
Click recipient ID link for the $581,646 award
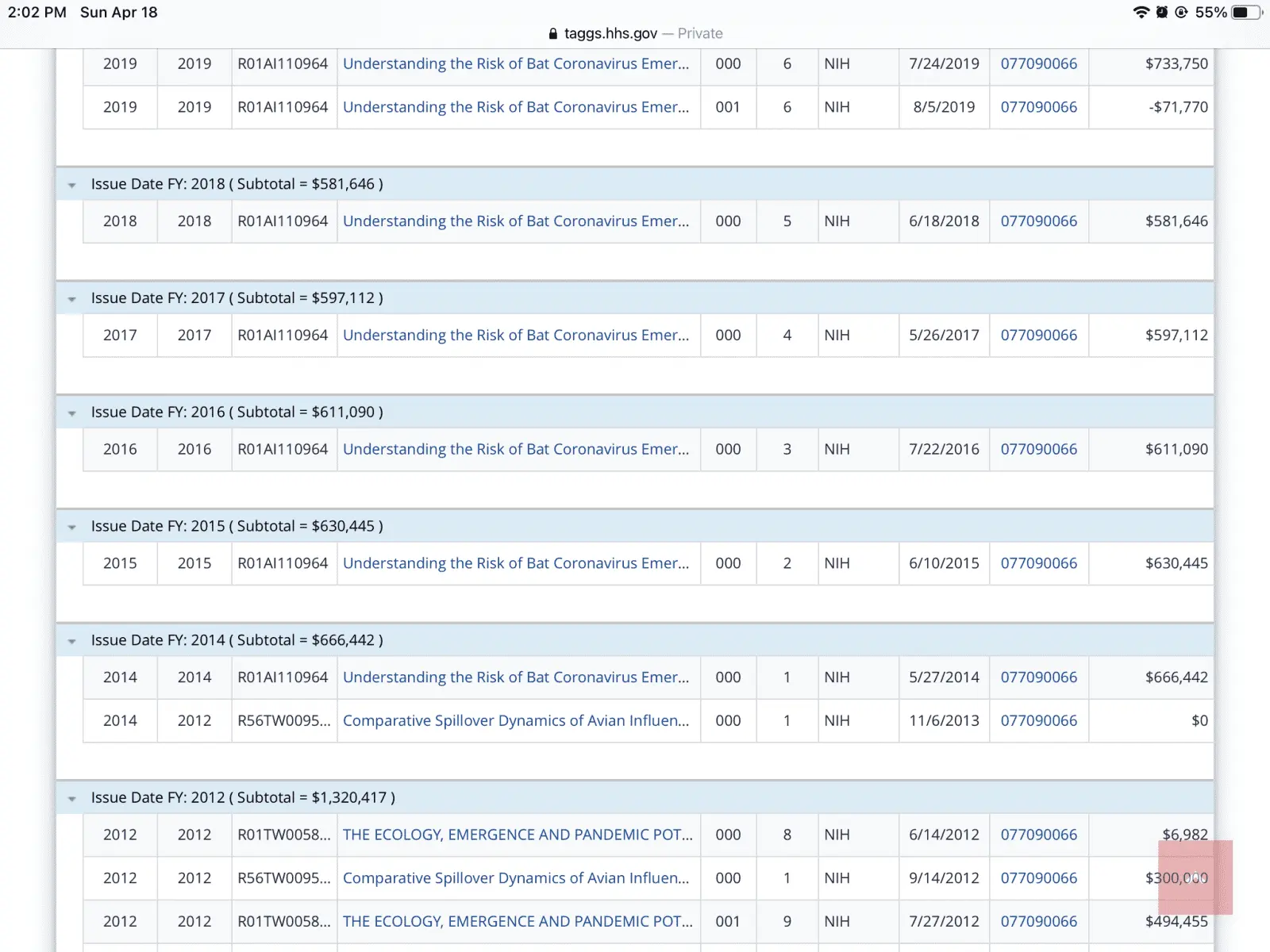tap(1038, 221)
